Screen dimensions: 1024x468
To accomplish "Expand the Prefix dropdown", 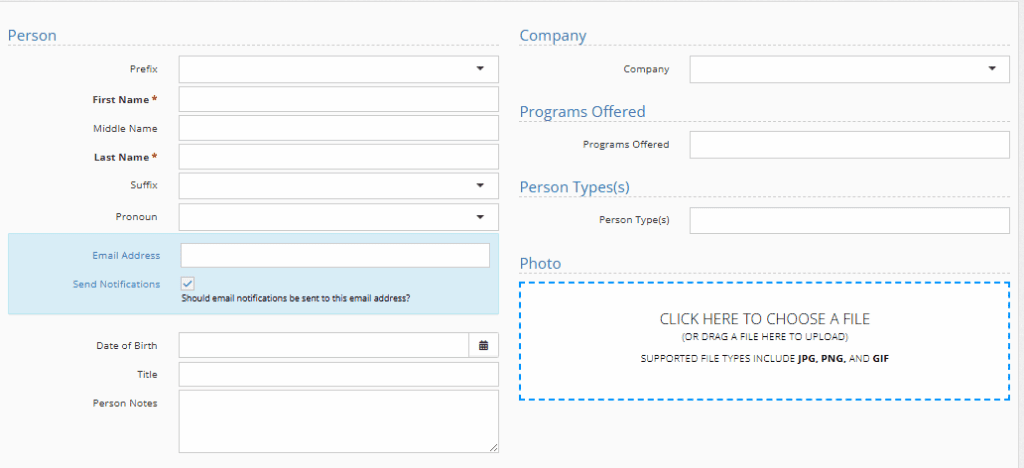I will [x=338, y=69].
